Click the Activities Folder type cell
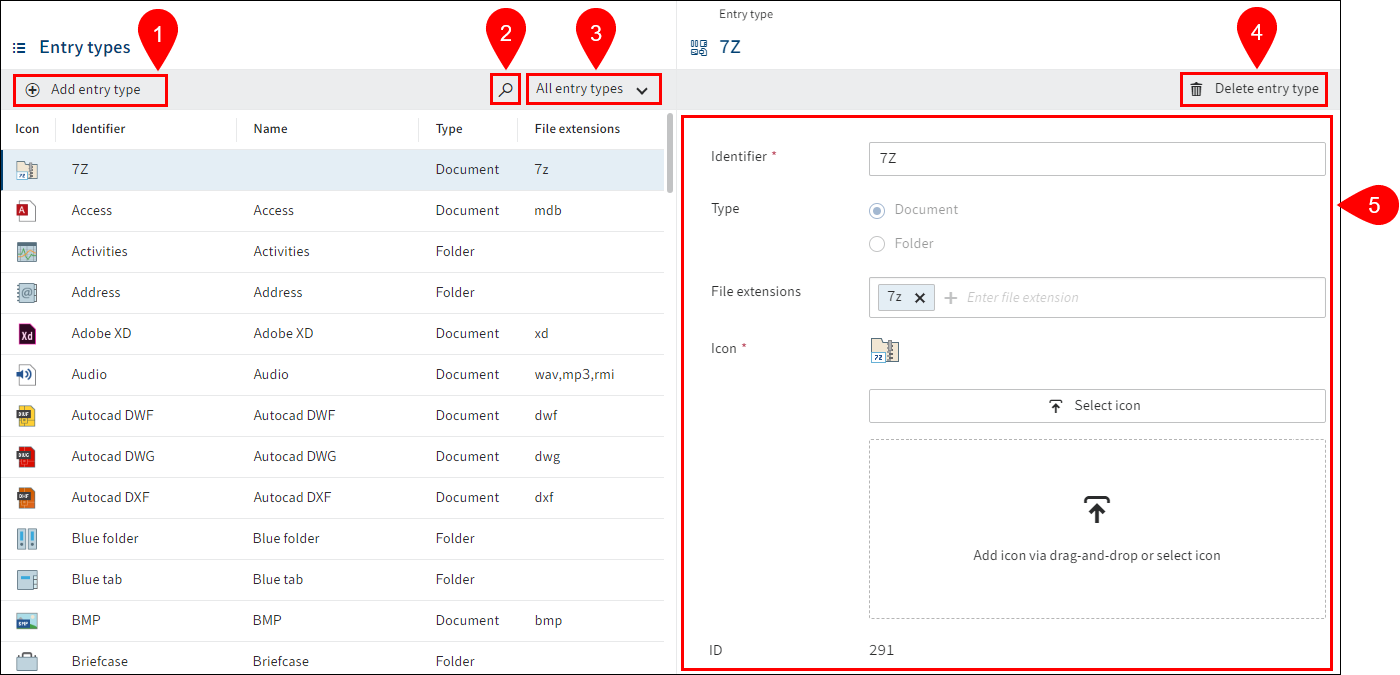1400x675 pixels. point(455,252)
